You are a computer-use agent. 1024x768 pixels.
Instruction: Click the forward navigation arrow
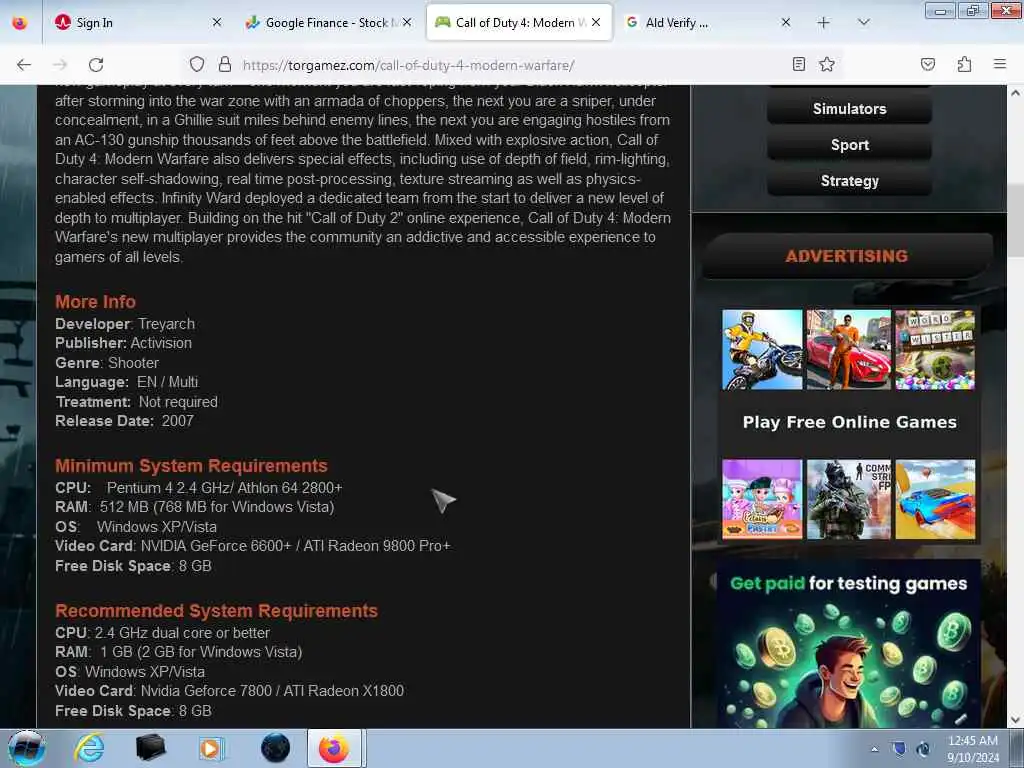(60, 65)
